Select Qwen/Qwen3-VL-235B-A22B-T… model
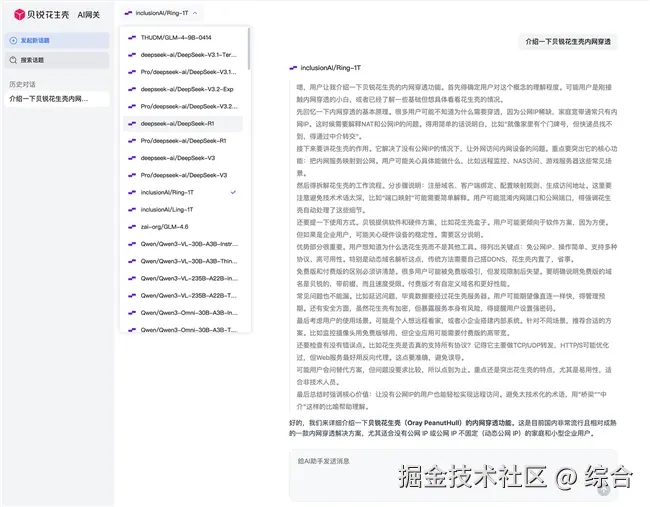 pos(183,296)
